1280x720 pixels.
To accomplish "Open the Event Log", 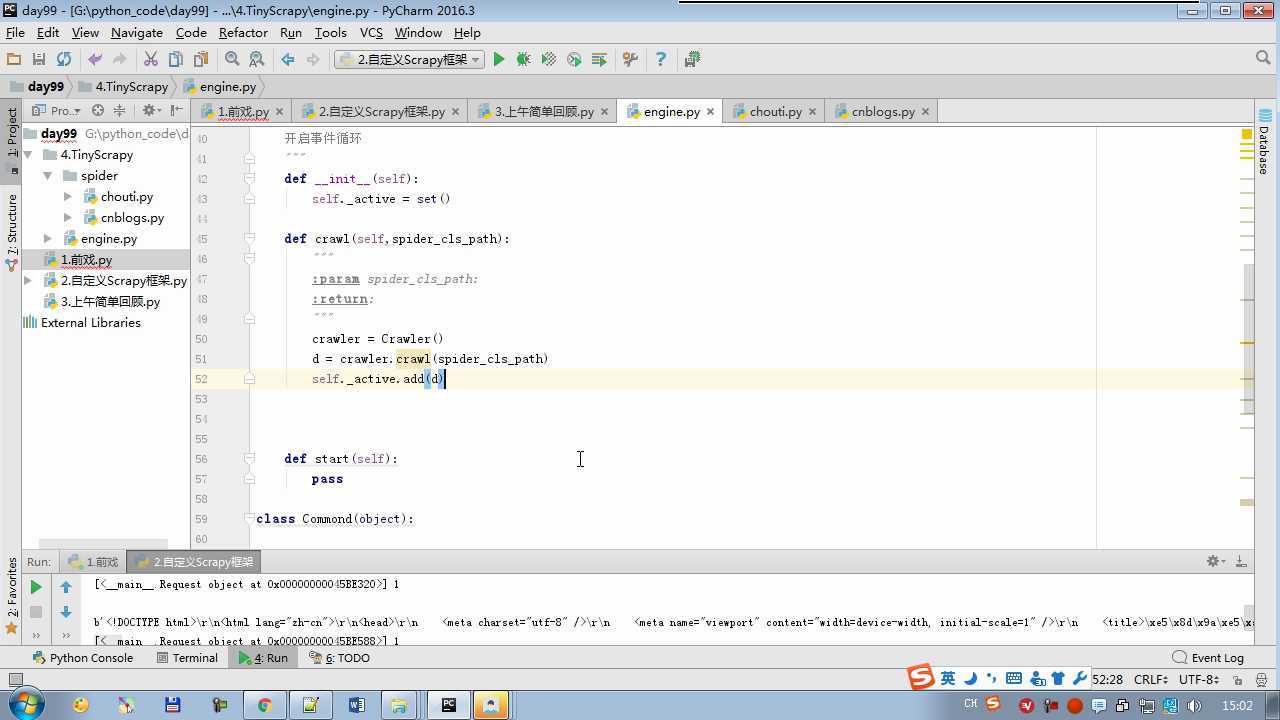I will click(x=1208, y=658).
